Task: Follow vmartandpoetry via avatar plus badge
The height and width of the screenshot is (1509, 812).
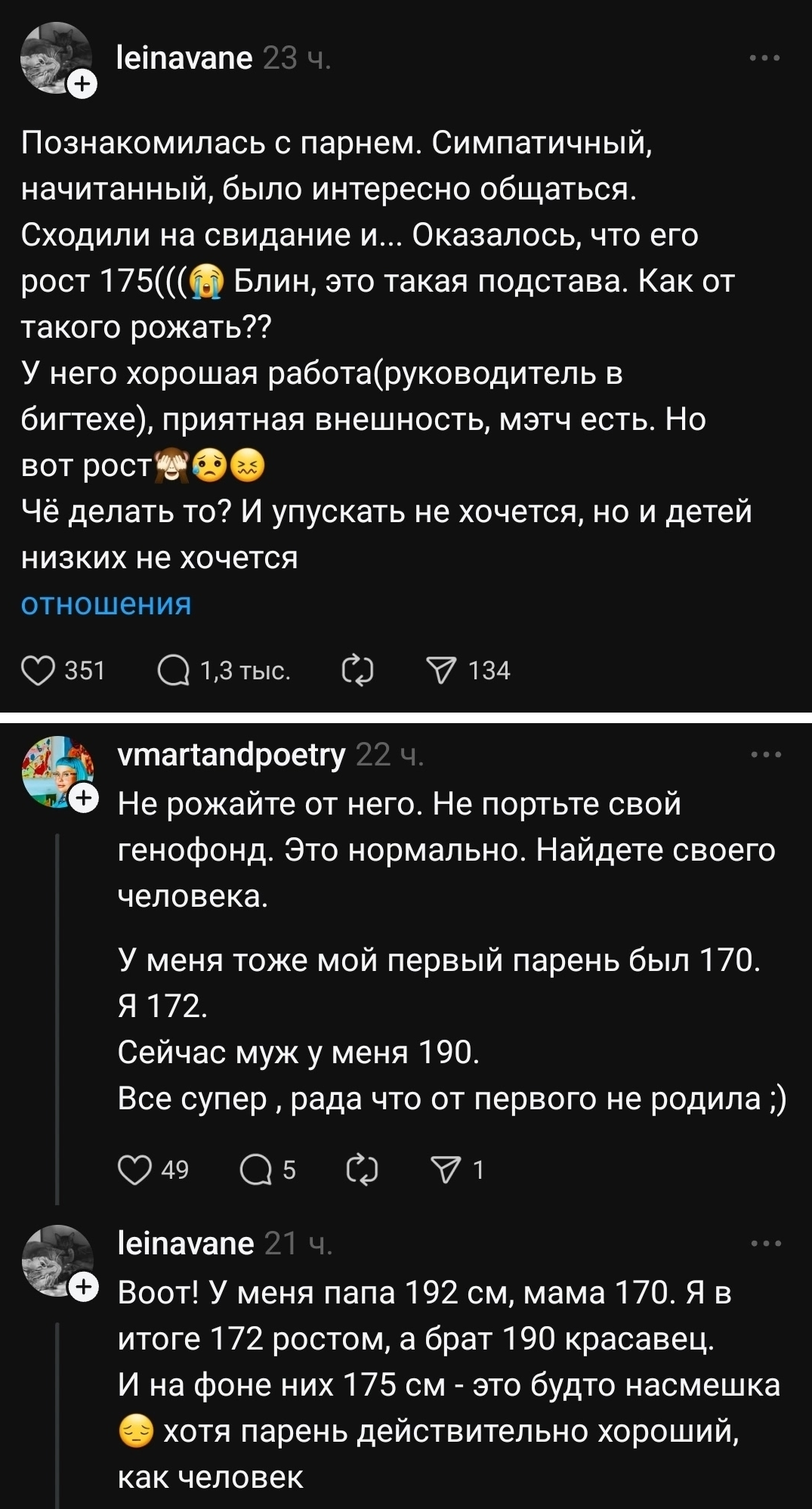Action: 84,798
